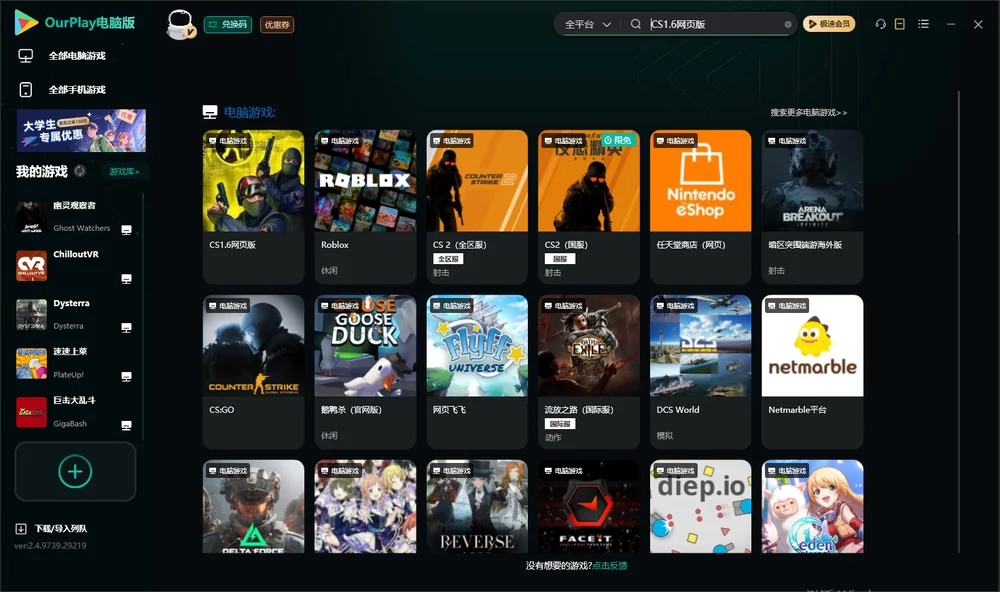
Task: Open the user avatar profile
Action: coord(180,24)
